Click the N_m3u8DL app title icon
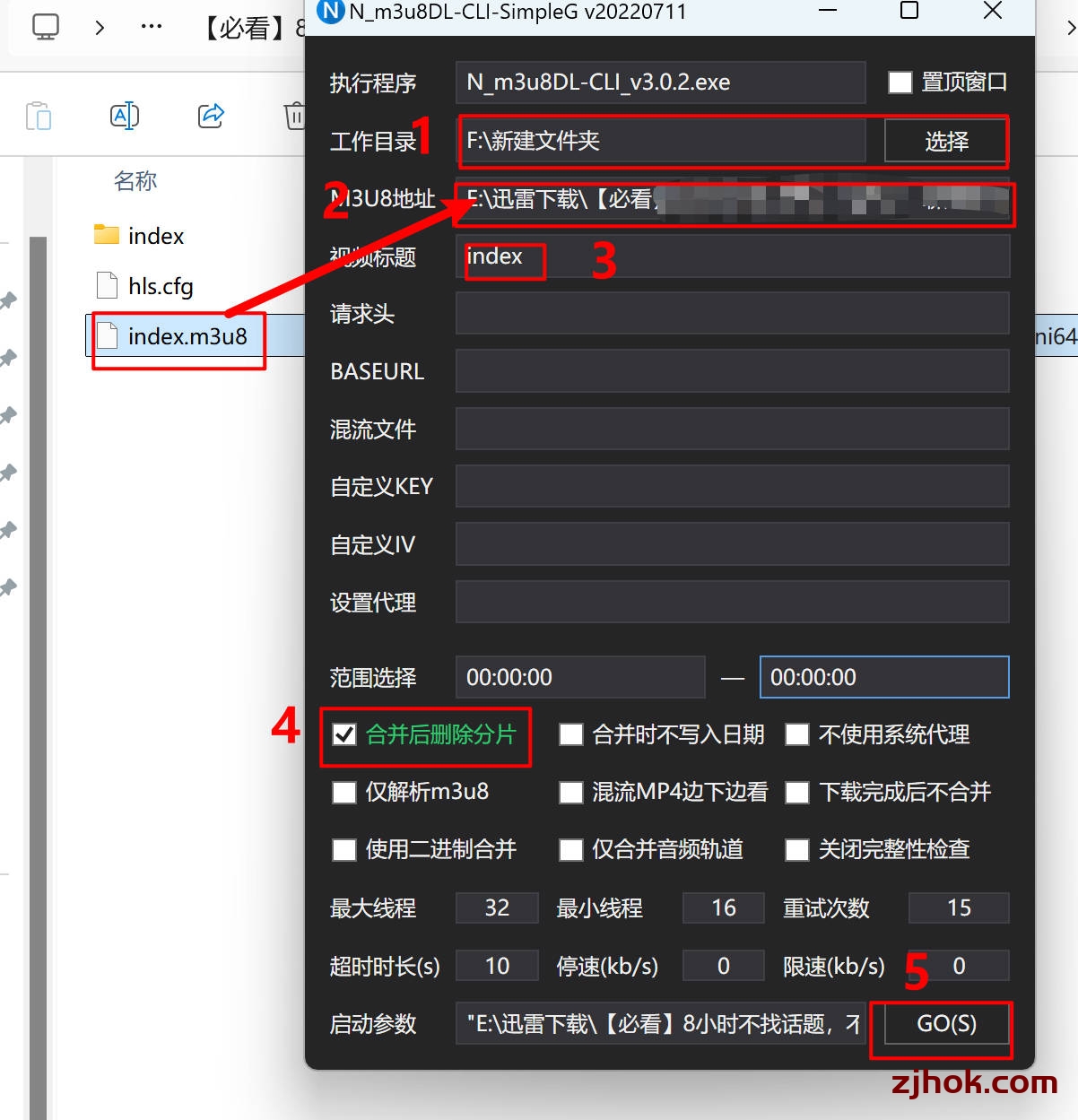1078x1120 pixels. pos(331,12)
